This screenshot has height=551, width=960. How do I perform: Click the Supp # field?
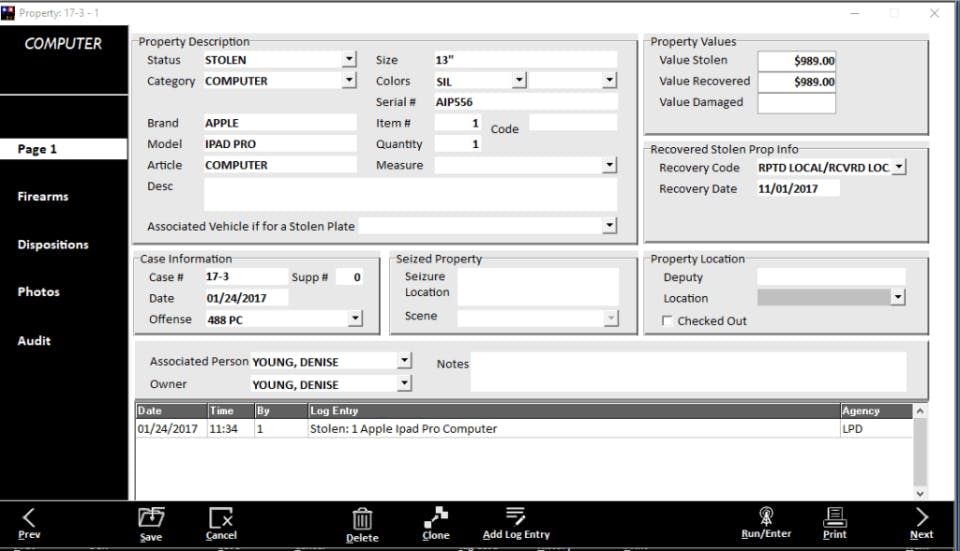tap(350, 277)
